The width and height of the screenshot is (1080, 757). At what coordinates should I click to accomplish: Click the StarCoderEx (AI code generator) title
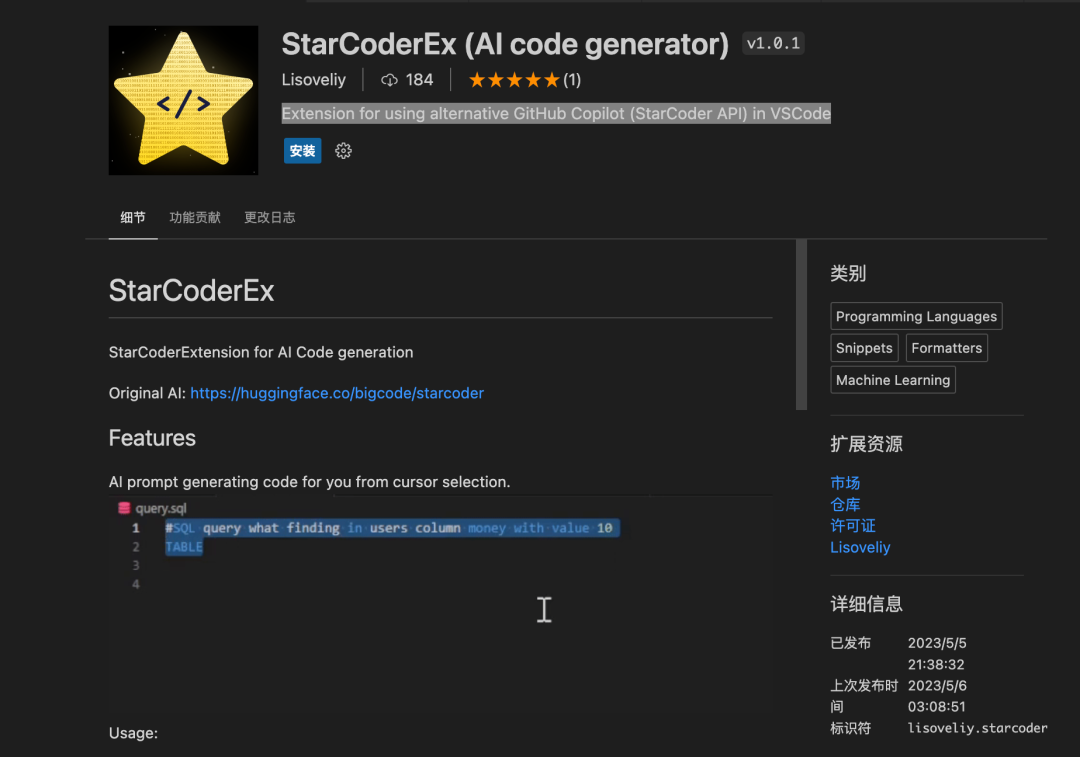pyautogui.click(x=505, y=44)
